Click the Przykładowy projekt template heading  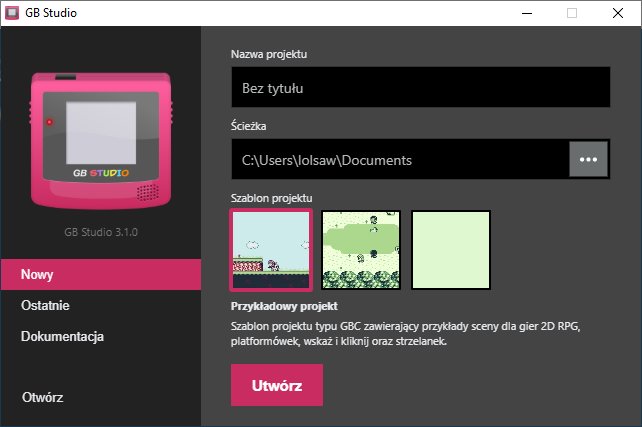[284, 306]
